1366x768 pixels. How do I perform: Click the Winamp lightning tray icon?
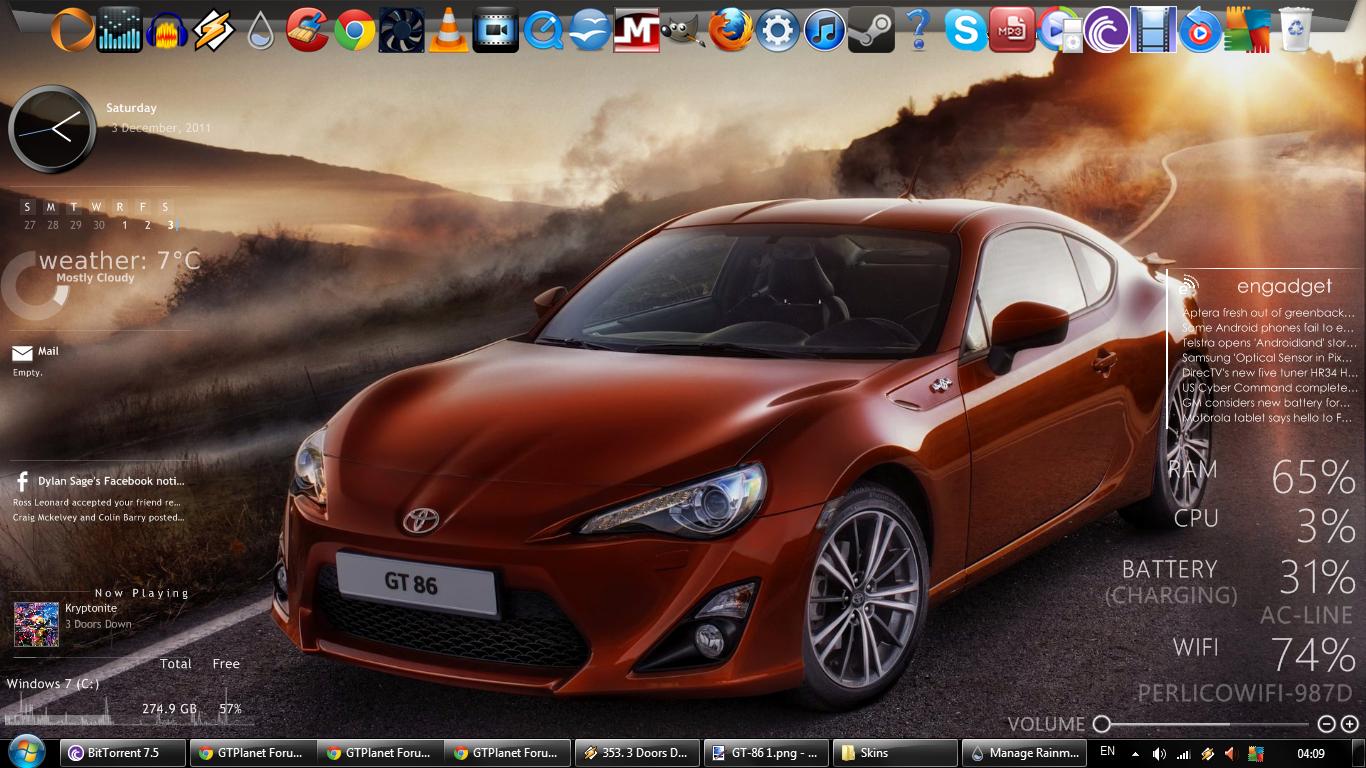pyautogui.click(x=1208, y=753)
